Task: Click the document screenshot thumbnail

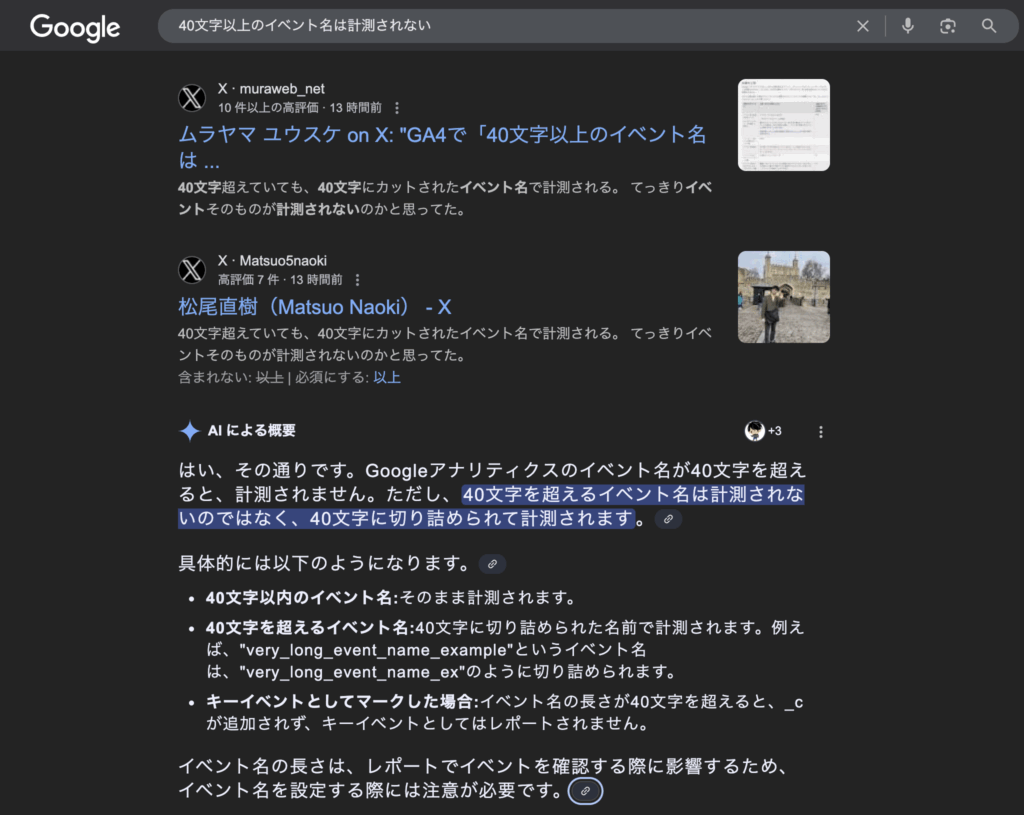Action: (x=783, y=125)
